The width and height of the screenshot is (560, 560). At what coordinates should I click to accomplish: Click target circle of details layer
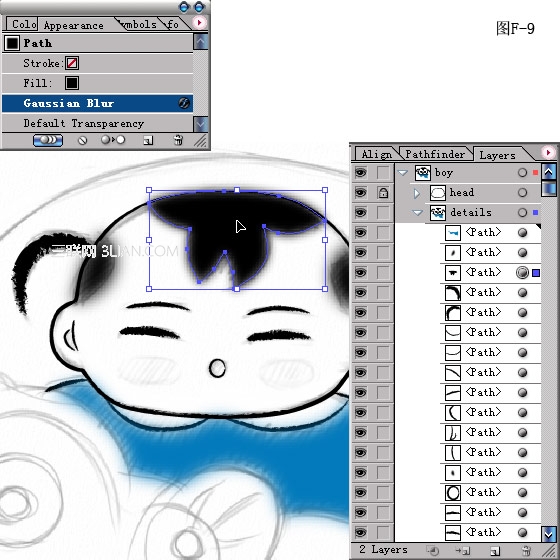click(x=522, y=213)
